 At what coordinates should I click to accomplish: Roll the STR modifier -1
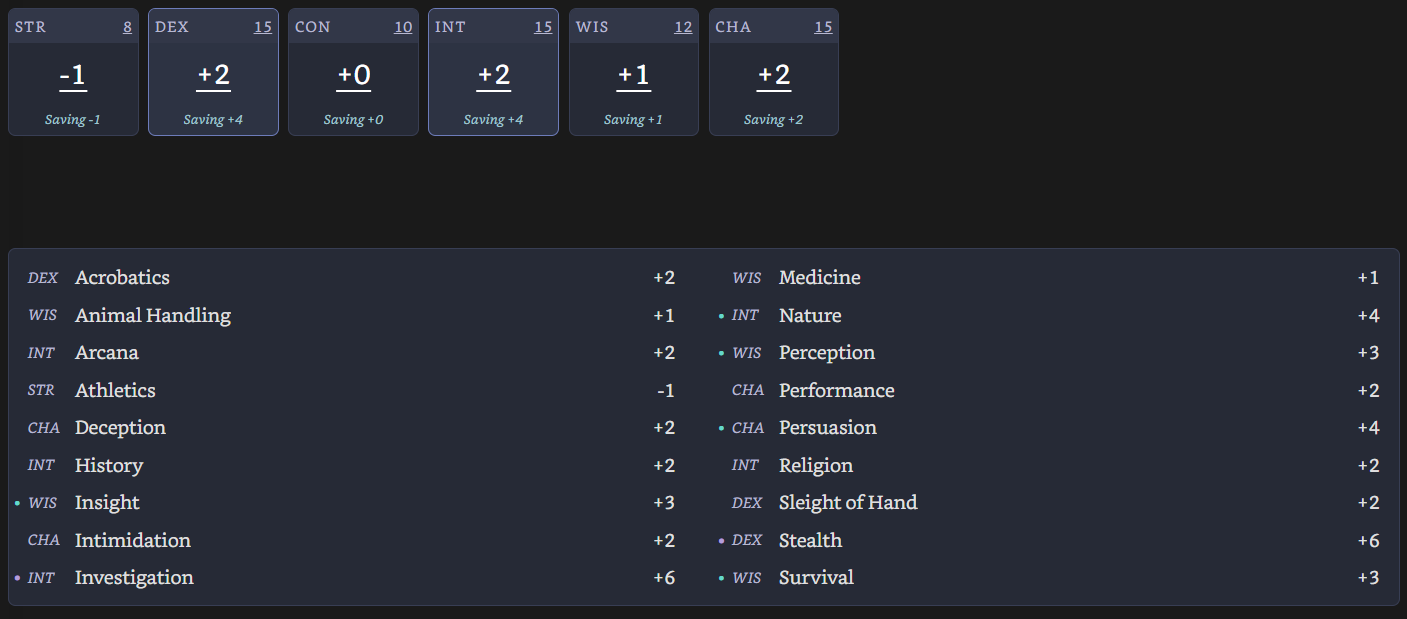click(x=73, y=76)
